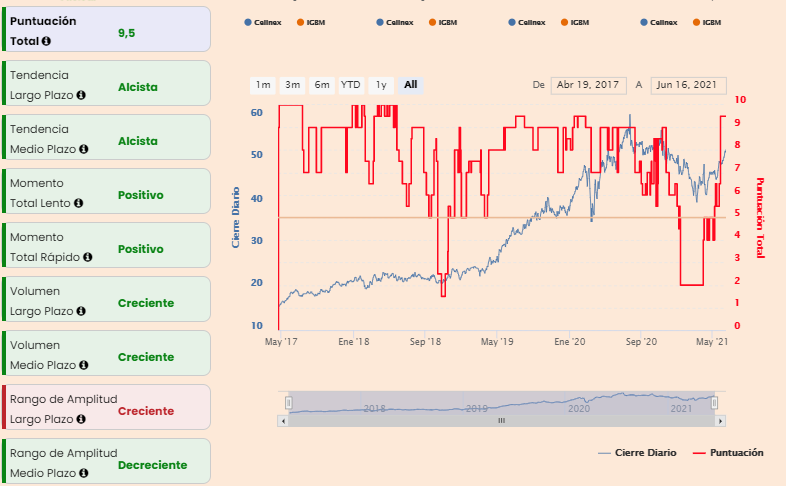Click the May '17 axis label
786x486 pixels.
pyautogui.click(x=281, y=342)
